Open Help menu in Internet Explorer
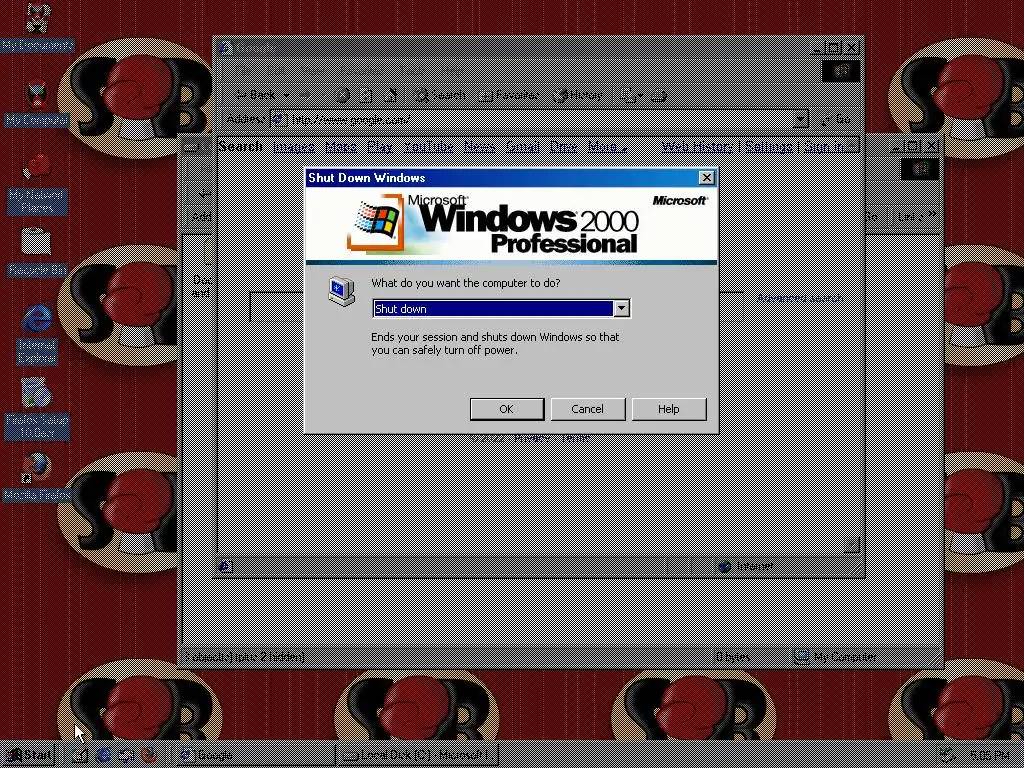This screenshot has height=768, width=1024. click(x=452, y=71)
